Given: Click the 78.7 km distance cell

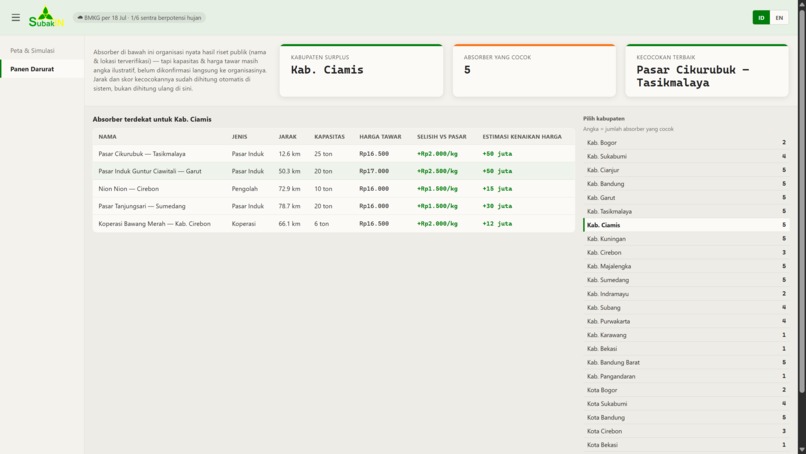Looking at the screenshot, I should point(289,206).
